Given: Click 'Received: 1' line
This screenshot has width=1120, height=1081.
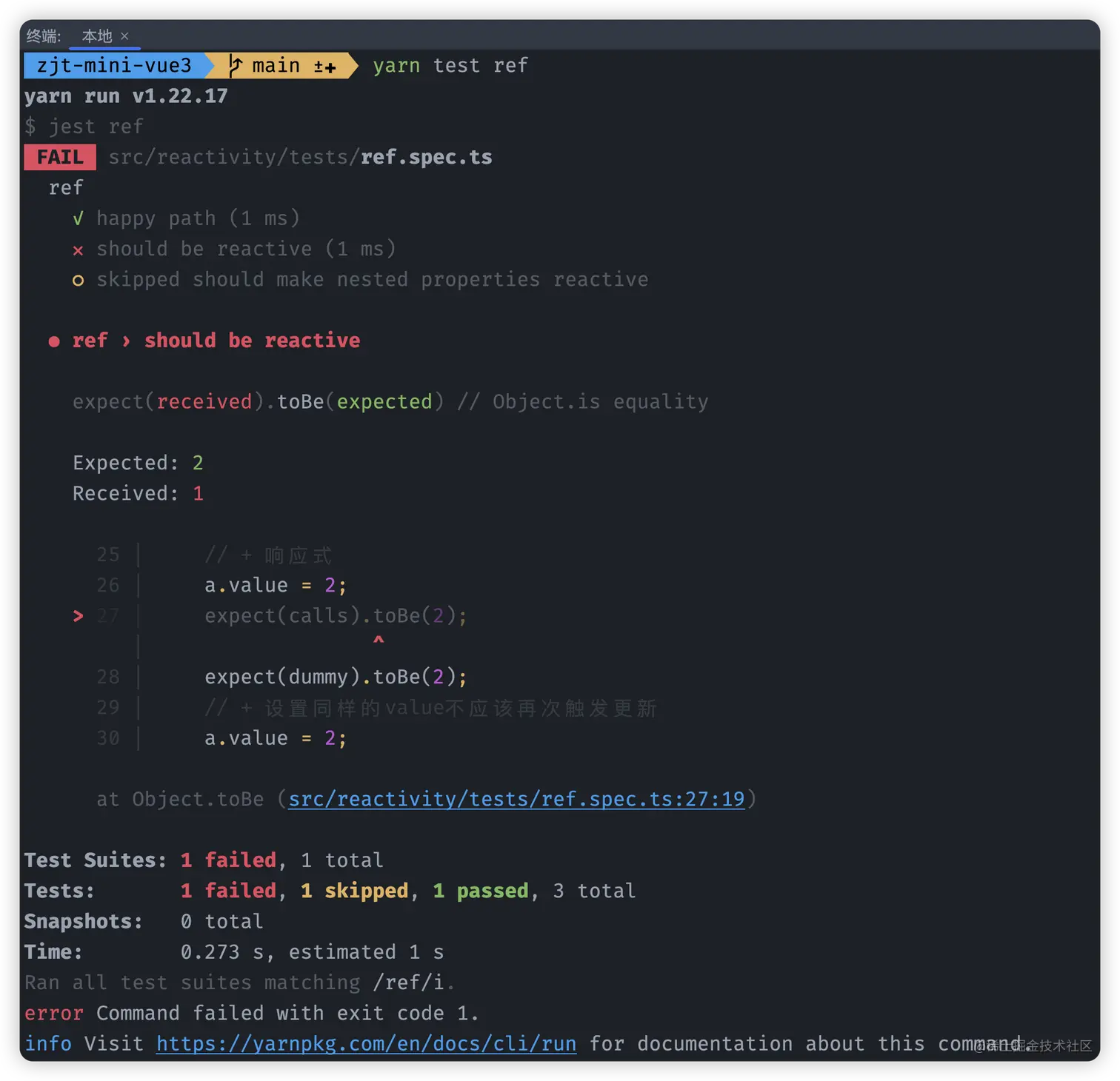Looking at the screenshot, I should point(138,493).
